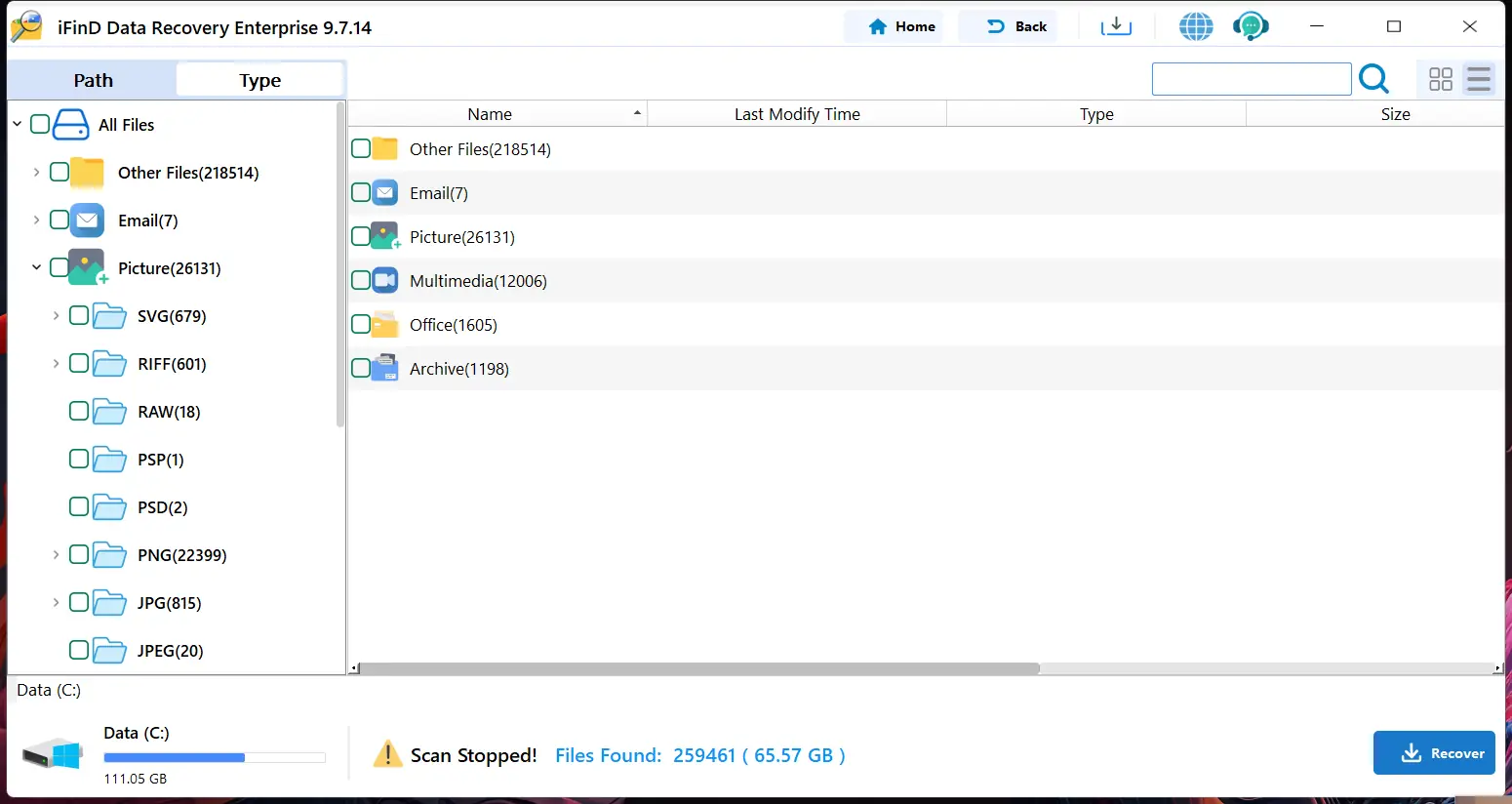Click the JPG folder icon

[109, 603]
